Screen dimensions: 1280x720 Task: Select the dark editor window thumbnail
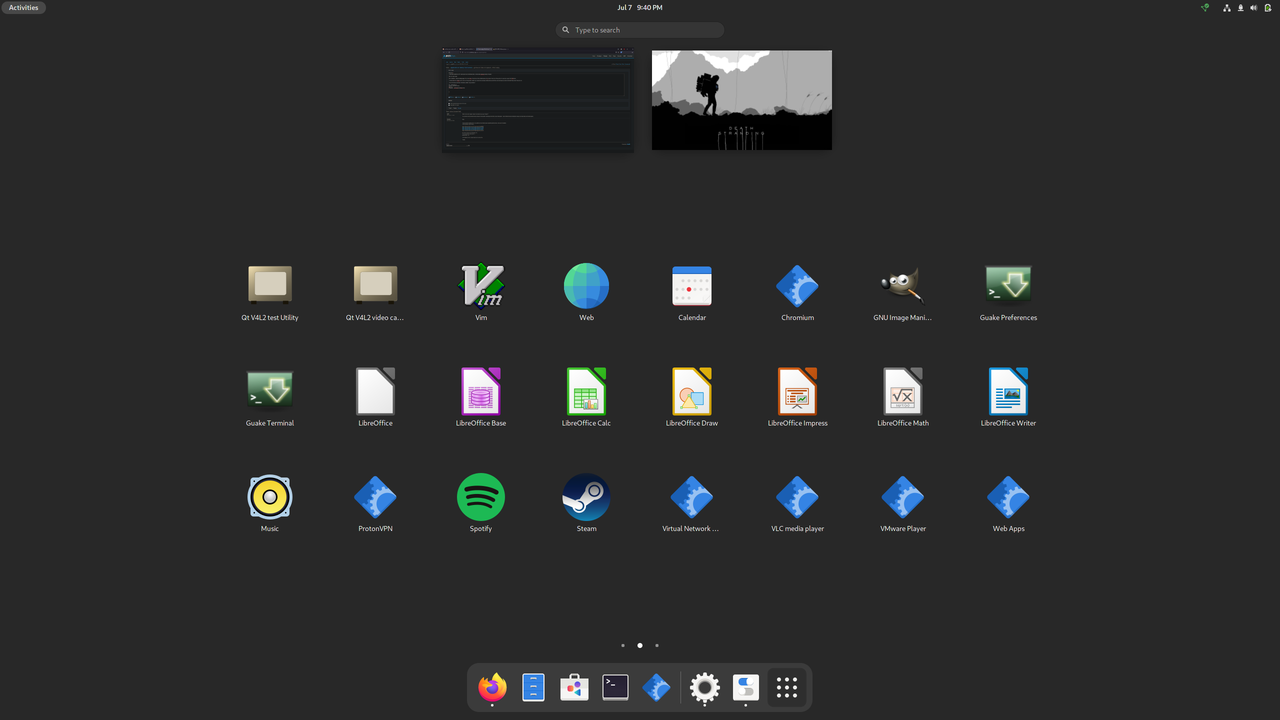point(539,100)
